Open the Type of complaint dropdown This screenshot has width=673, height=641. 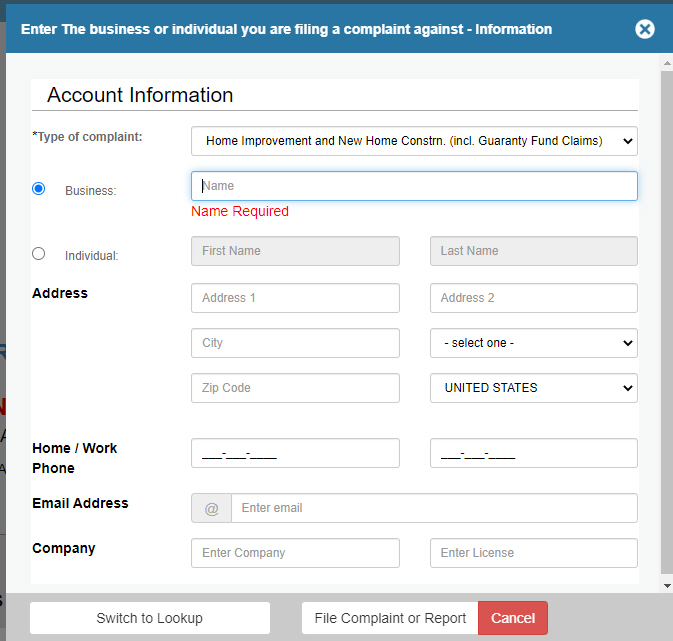[x=414, y=141]
